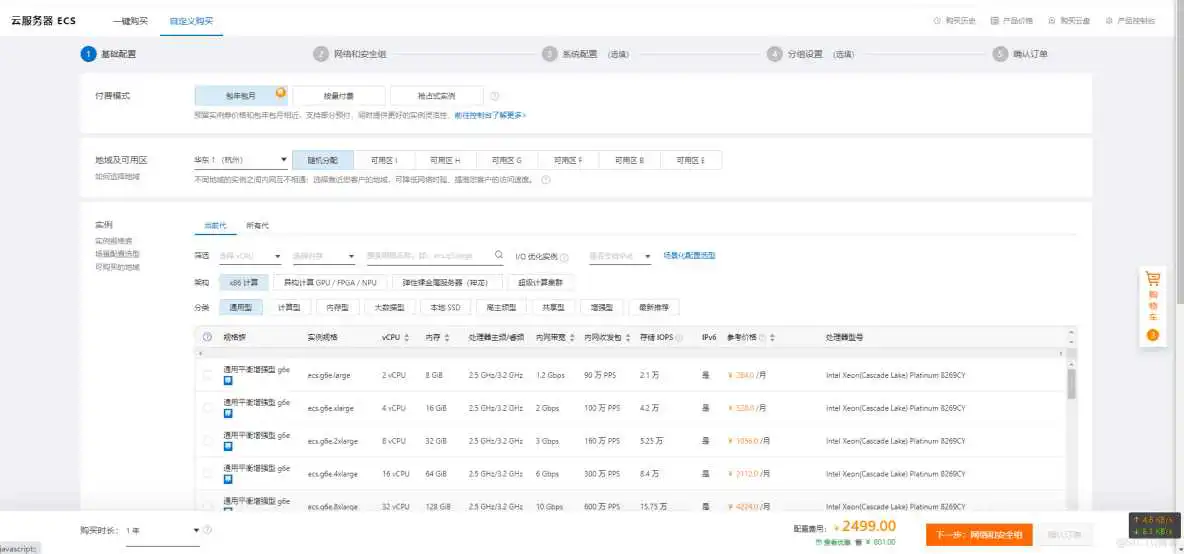The width and height of the screenshot is (1184, 554).
Task: Select the 超级计算集群 architecture option
Action: [541, 282]
